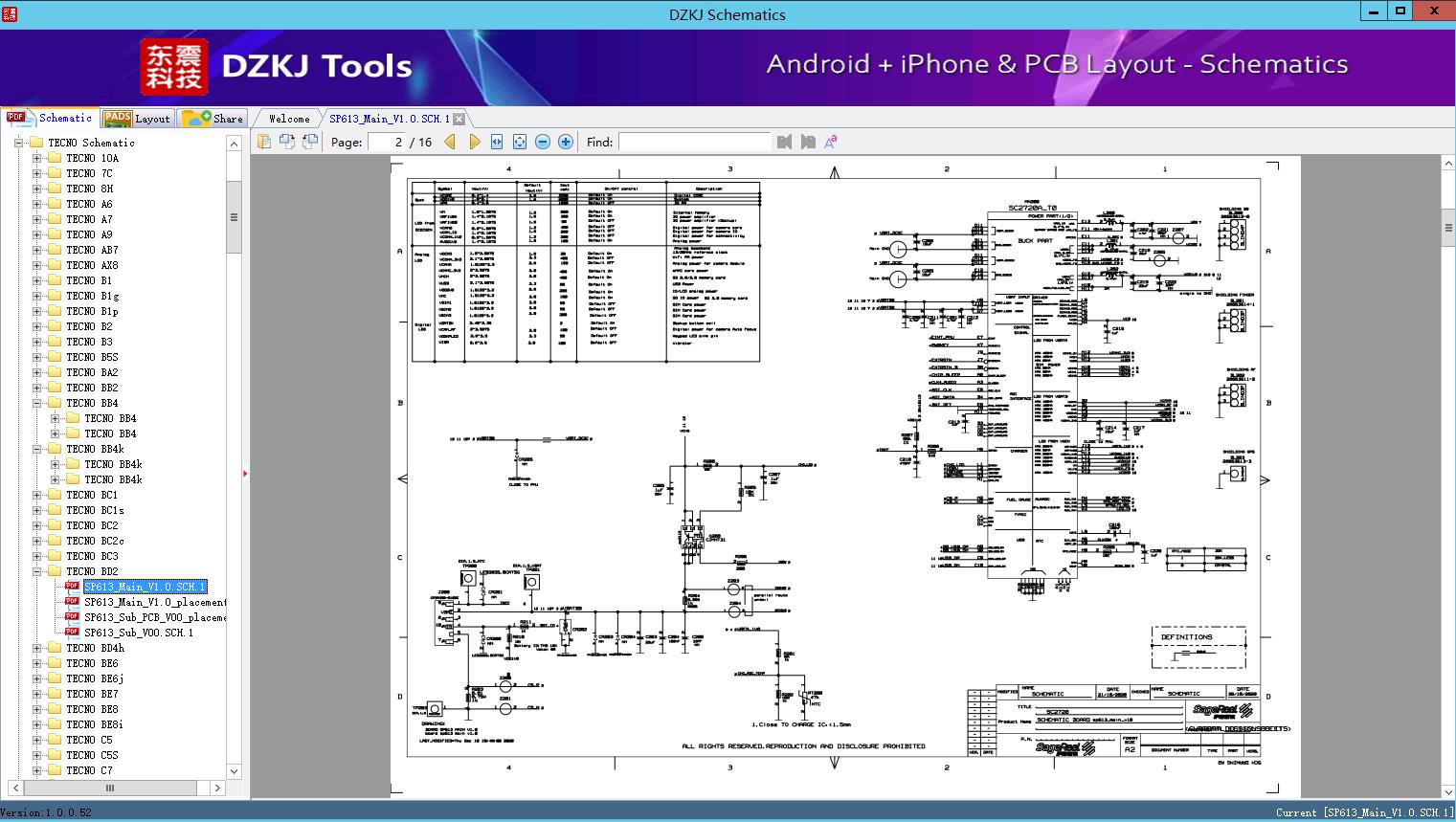Click the copy pages icon
Viewport: 1456px width, 822px height.
click(x=264, y=142)
